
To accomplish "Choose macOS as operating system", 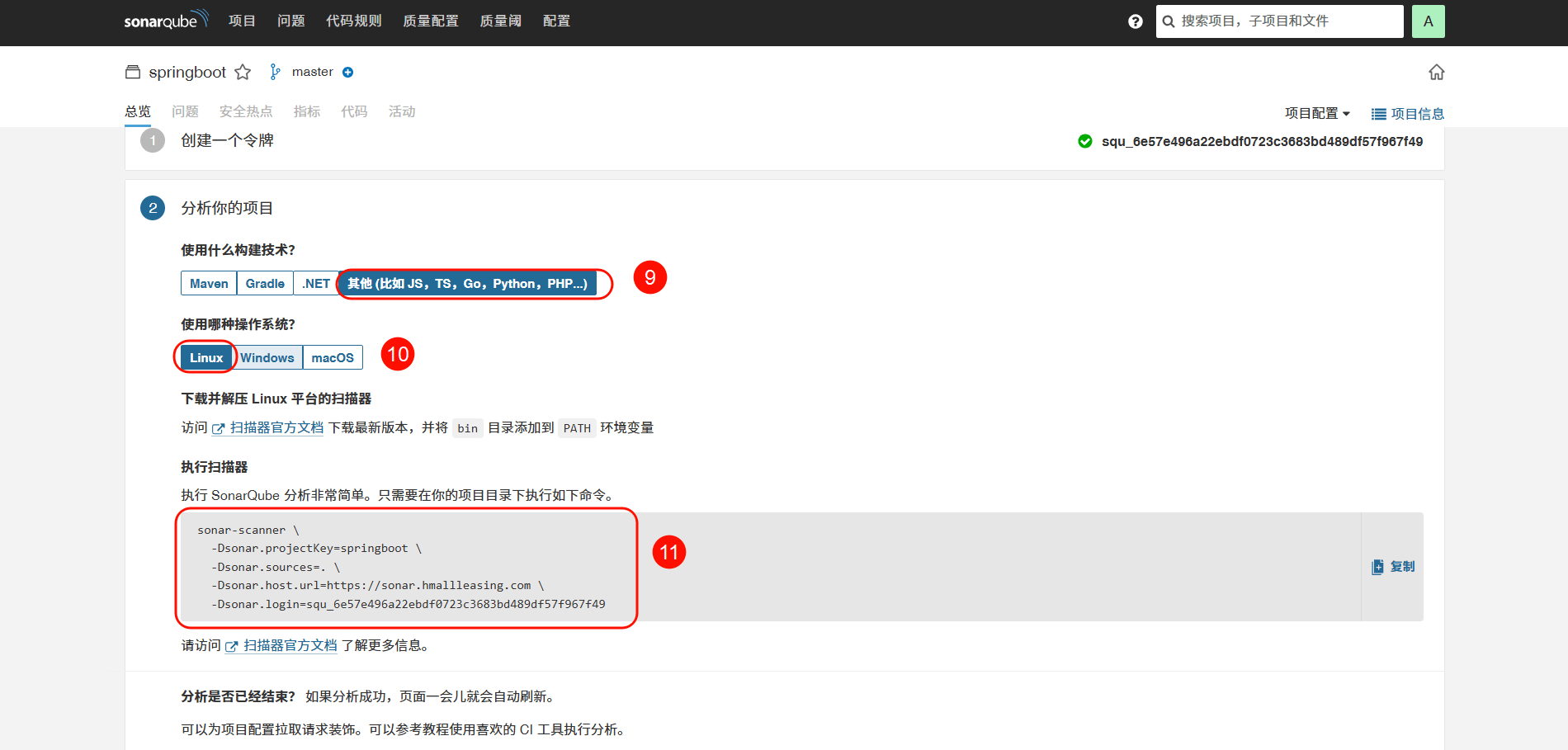I will coord(333,358).
